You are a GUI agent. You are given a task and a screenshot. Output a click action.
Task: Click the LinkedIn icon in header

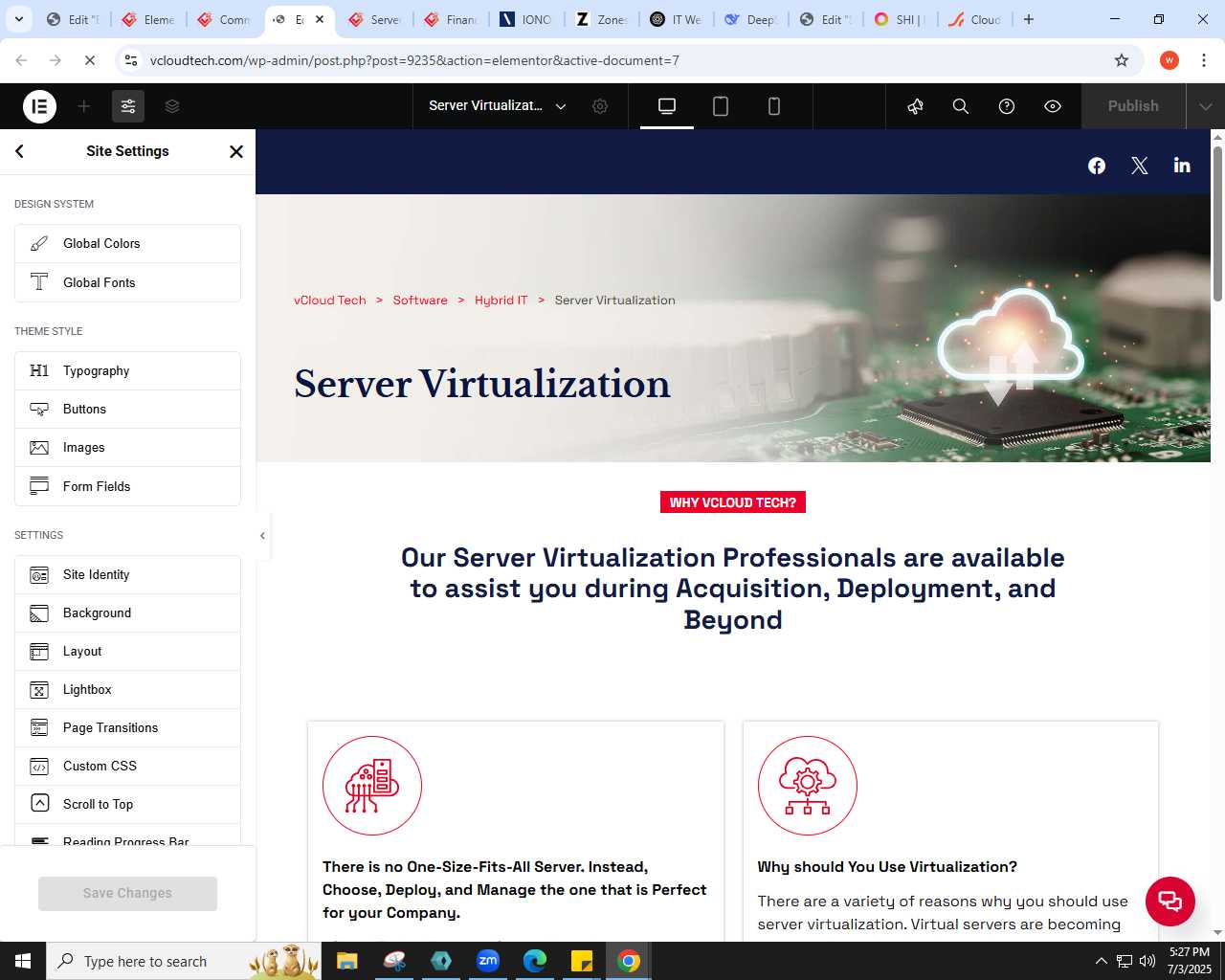click(1182, 166)
